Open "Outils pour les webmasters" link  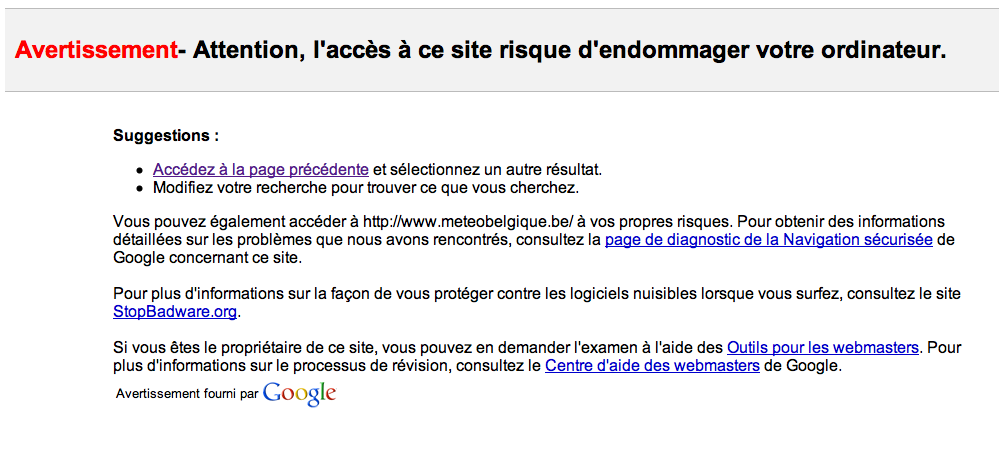[822, 348]
